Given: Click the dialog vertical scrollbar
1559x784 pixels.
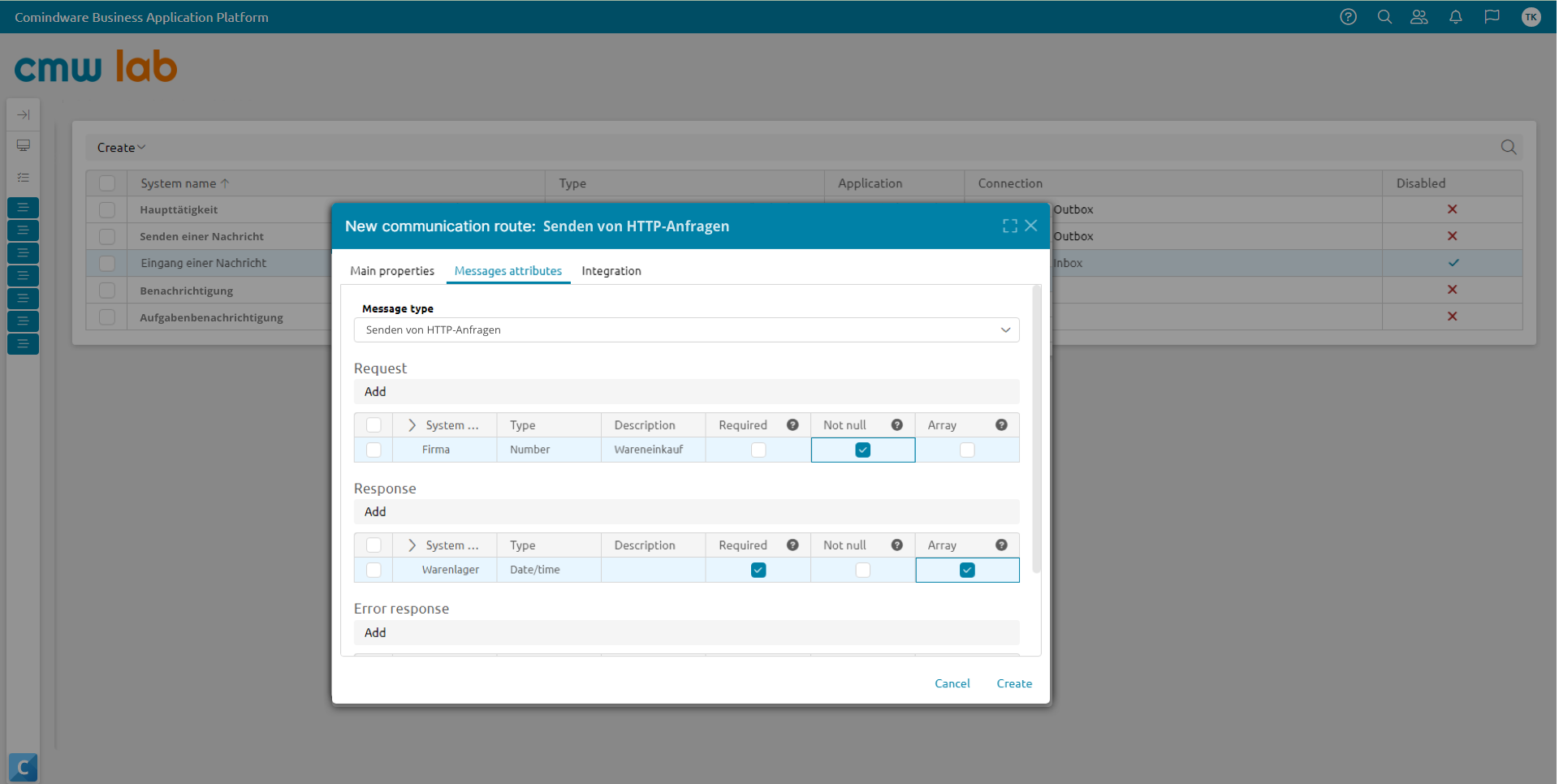Looking at the screenshot, I should pos(1036,429).
